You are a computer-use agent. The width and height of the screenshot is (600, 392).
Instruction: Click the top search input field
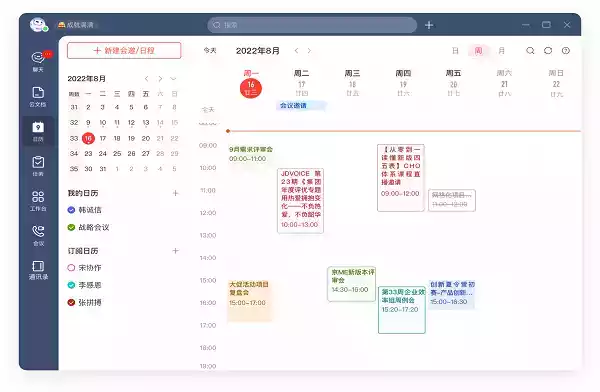coord(312,25)
